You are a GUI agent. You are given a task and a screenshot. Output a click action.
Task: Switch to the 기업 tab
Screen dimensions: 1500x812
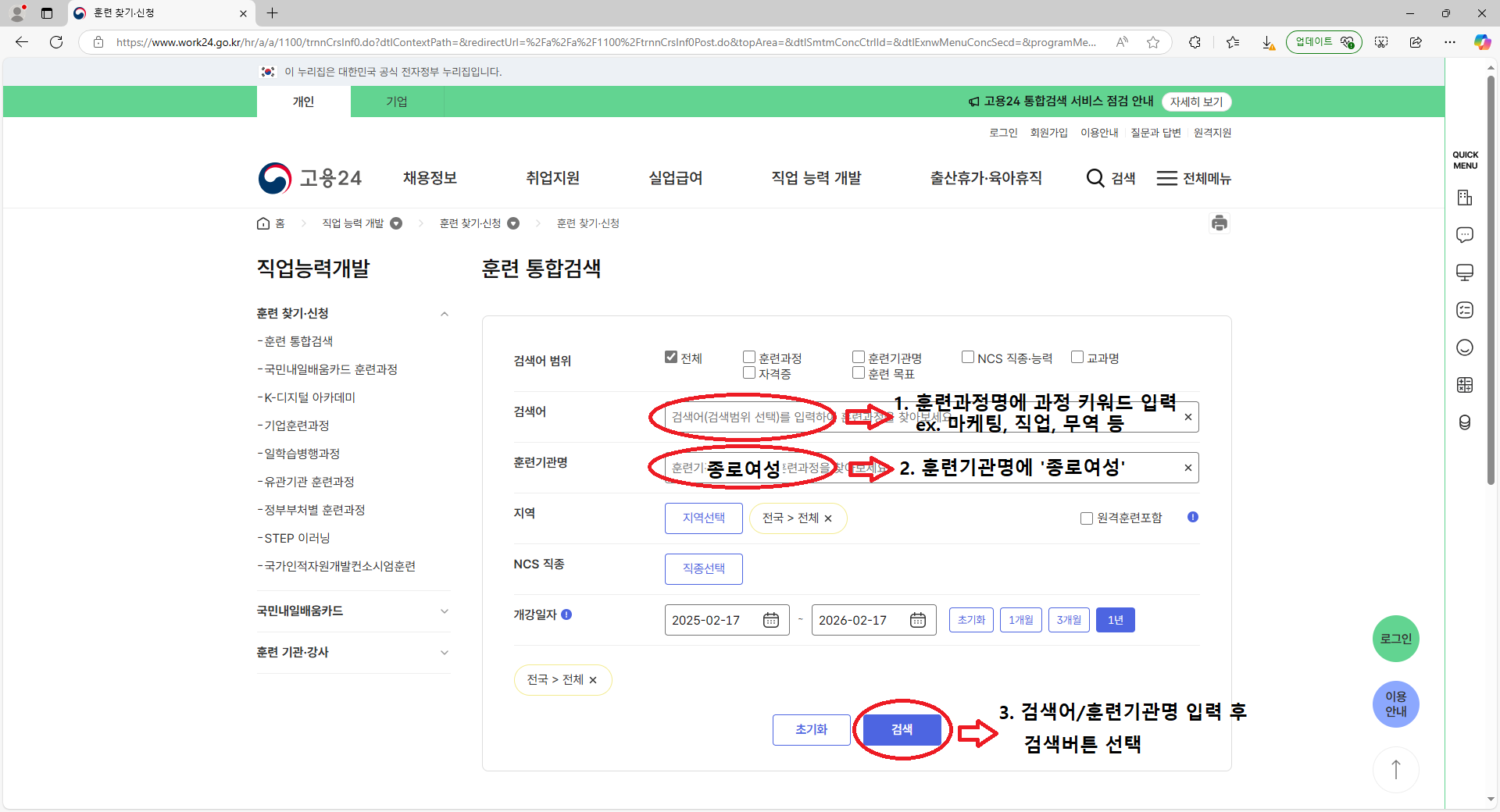click(x=397, y=101)
